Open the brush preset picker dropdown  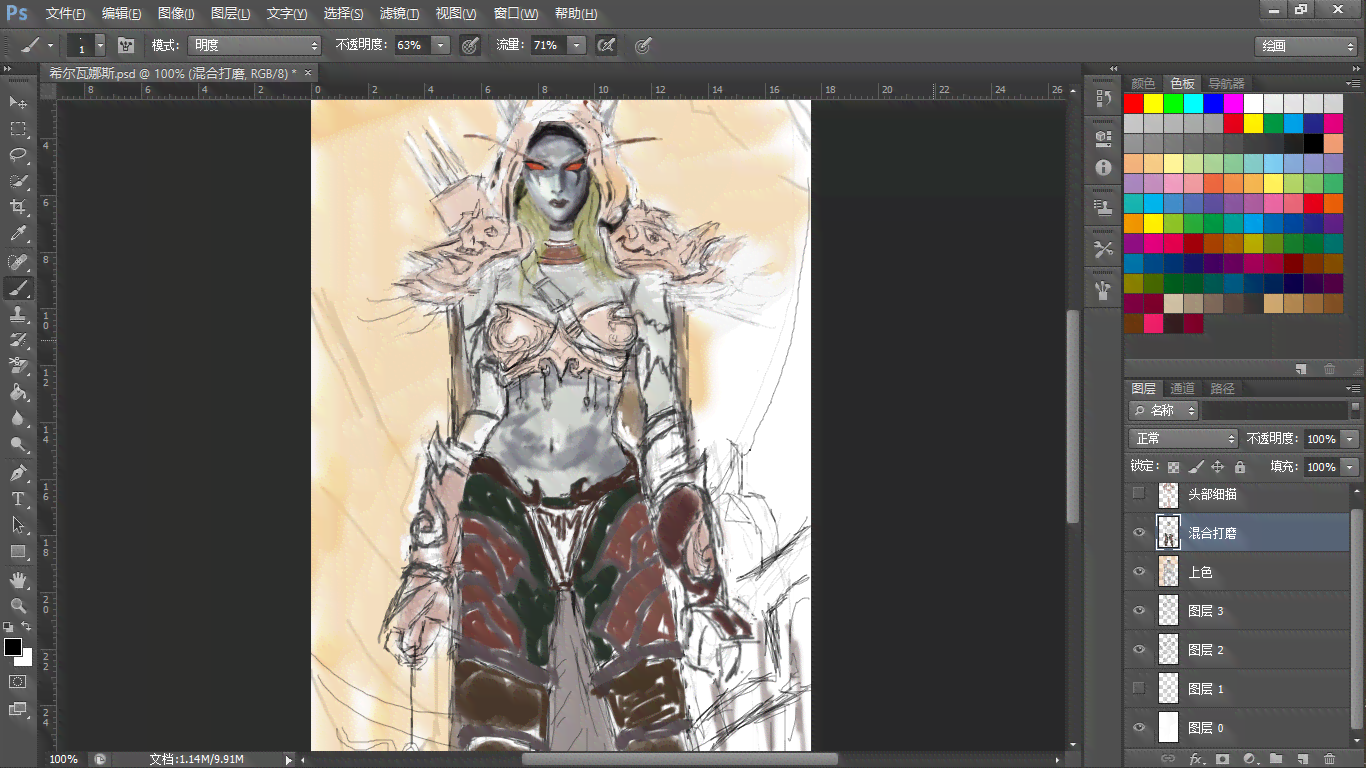(100, 45)
